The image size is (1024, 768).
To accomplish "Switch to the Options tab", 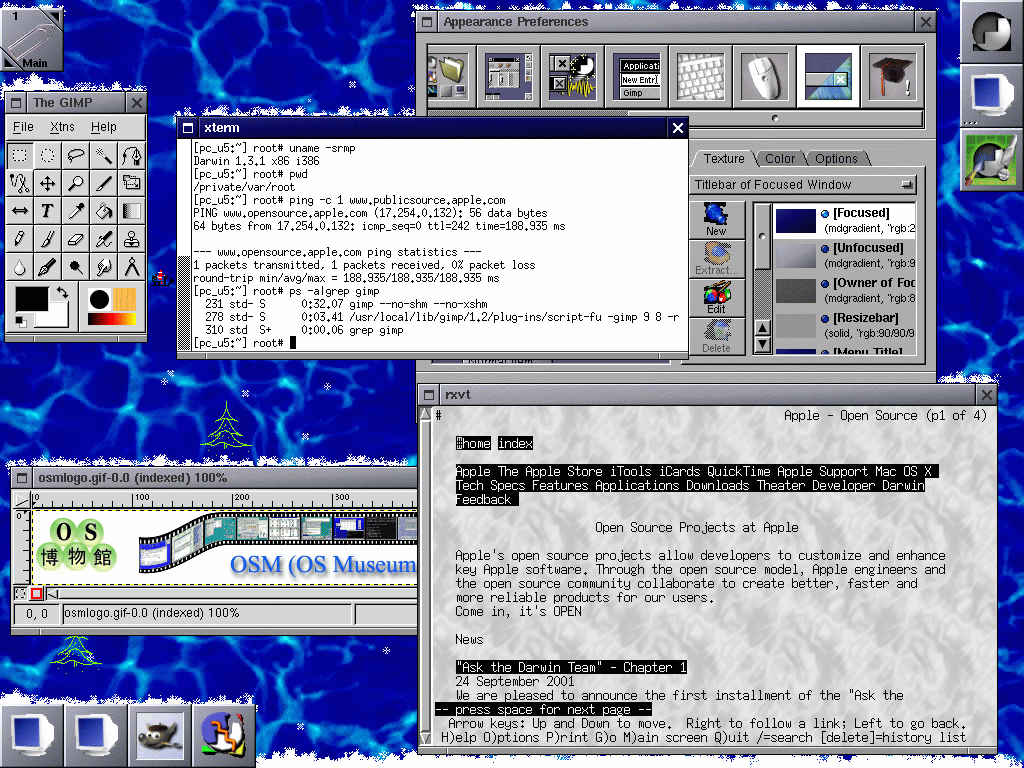I will tap(837, 159).
